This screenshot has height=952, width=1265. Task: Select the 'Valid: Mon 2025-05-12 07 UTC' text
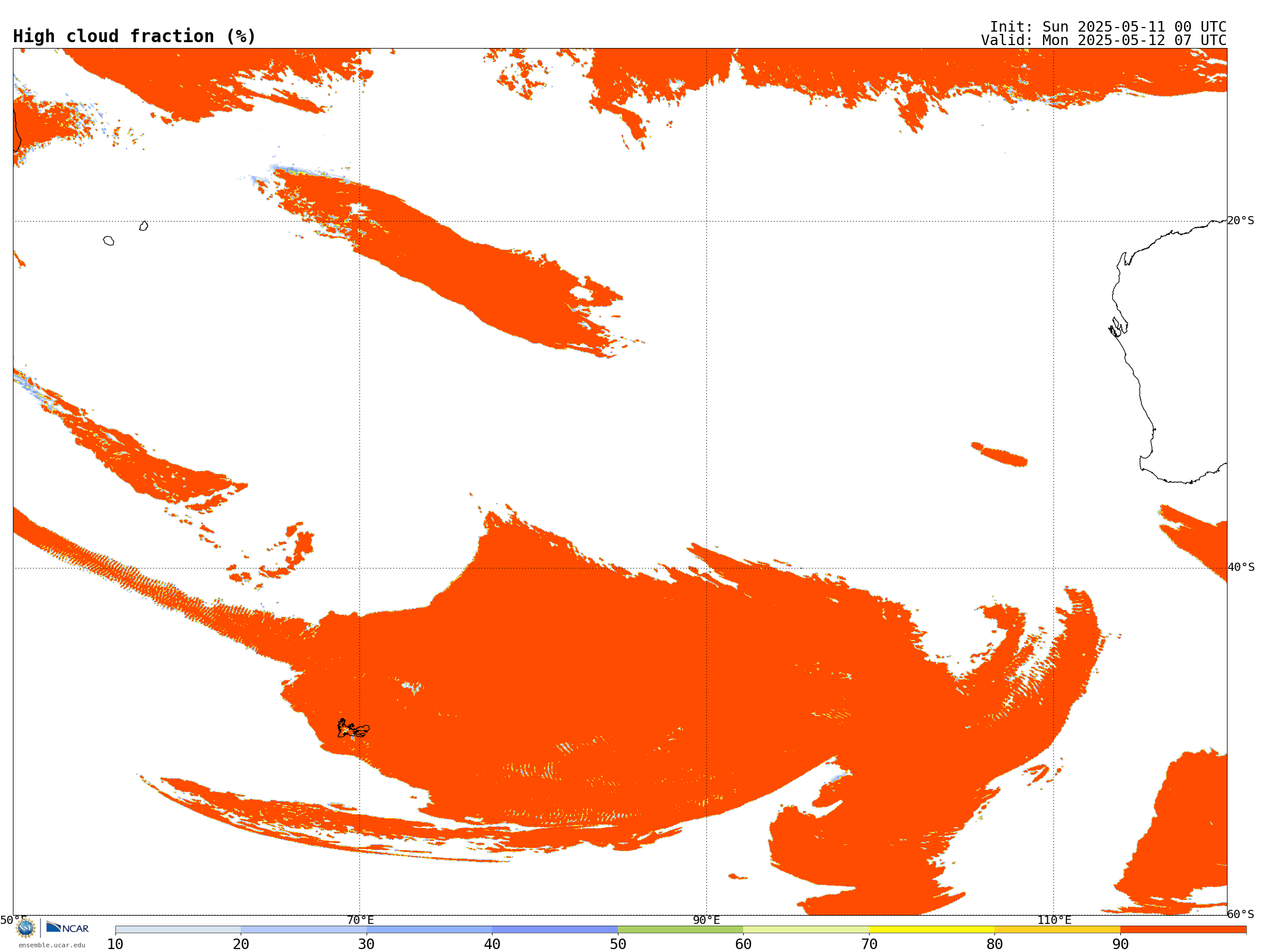[x=1104, y=40]
